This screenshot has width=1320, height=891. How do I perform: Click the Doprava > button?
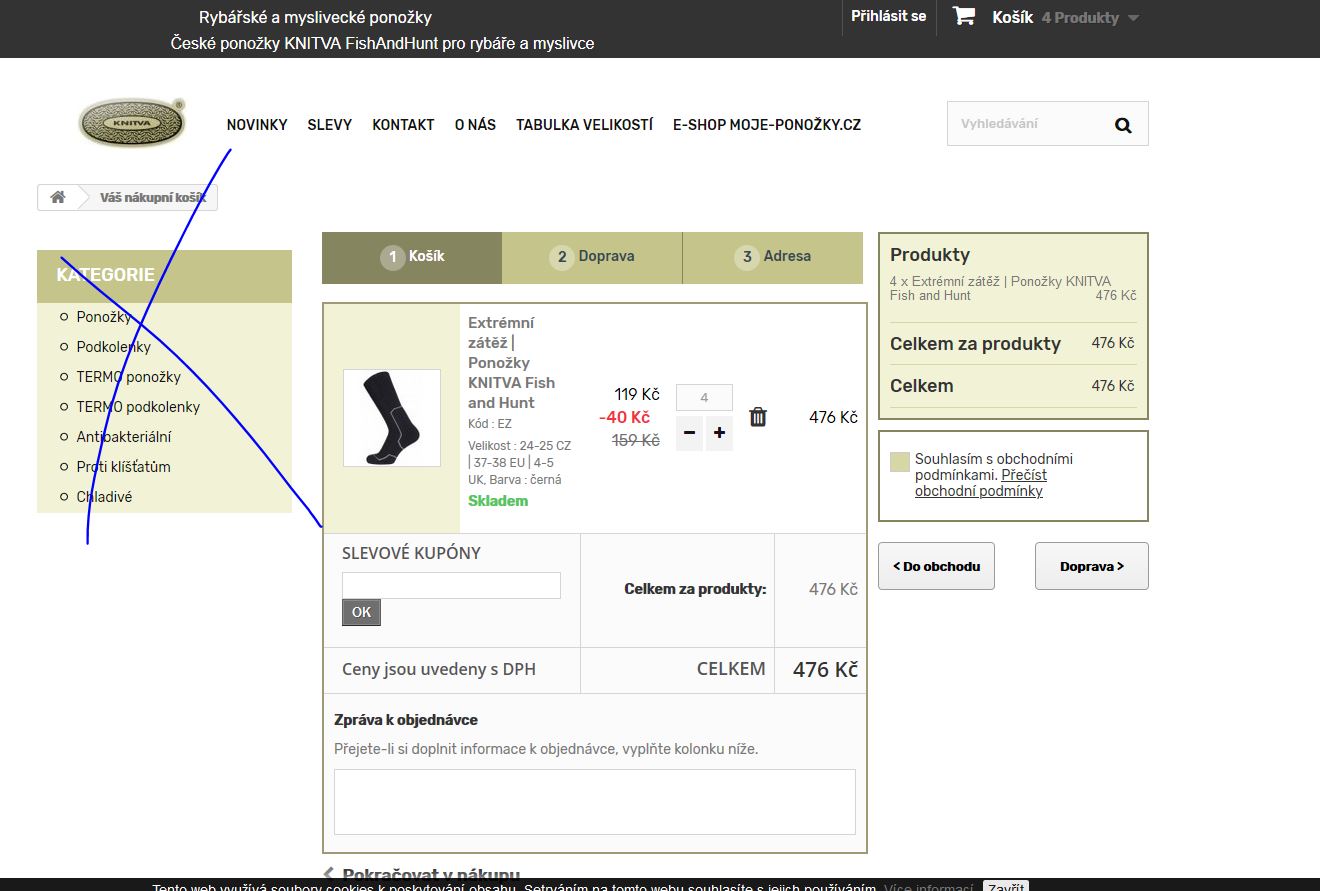(x=1091, y=566)
